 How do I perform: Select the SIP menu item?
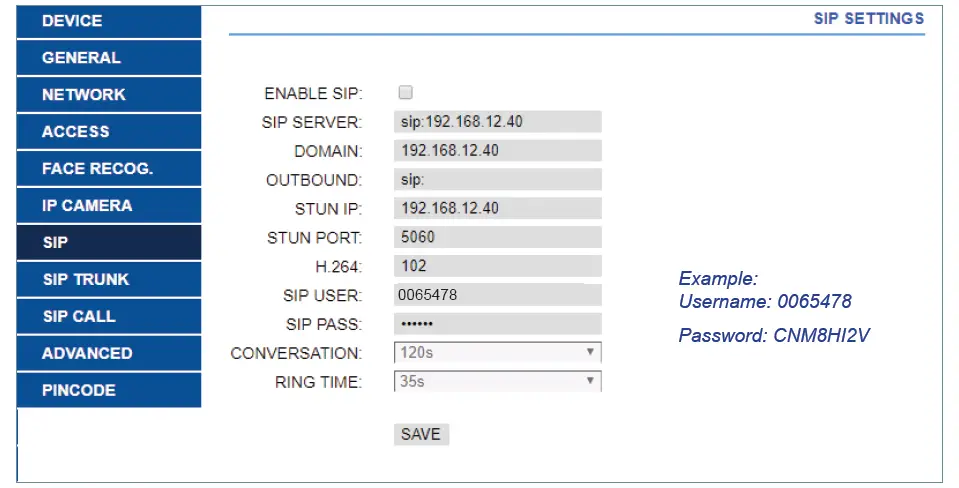108,243
